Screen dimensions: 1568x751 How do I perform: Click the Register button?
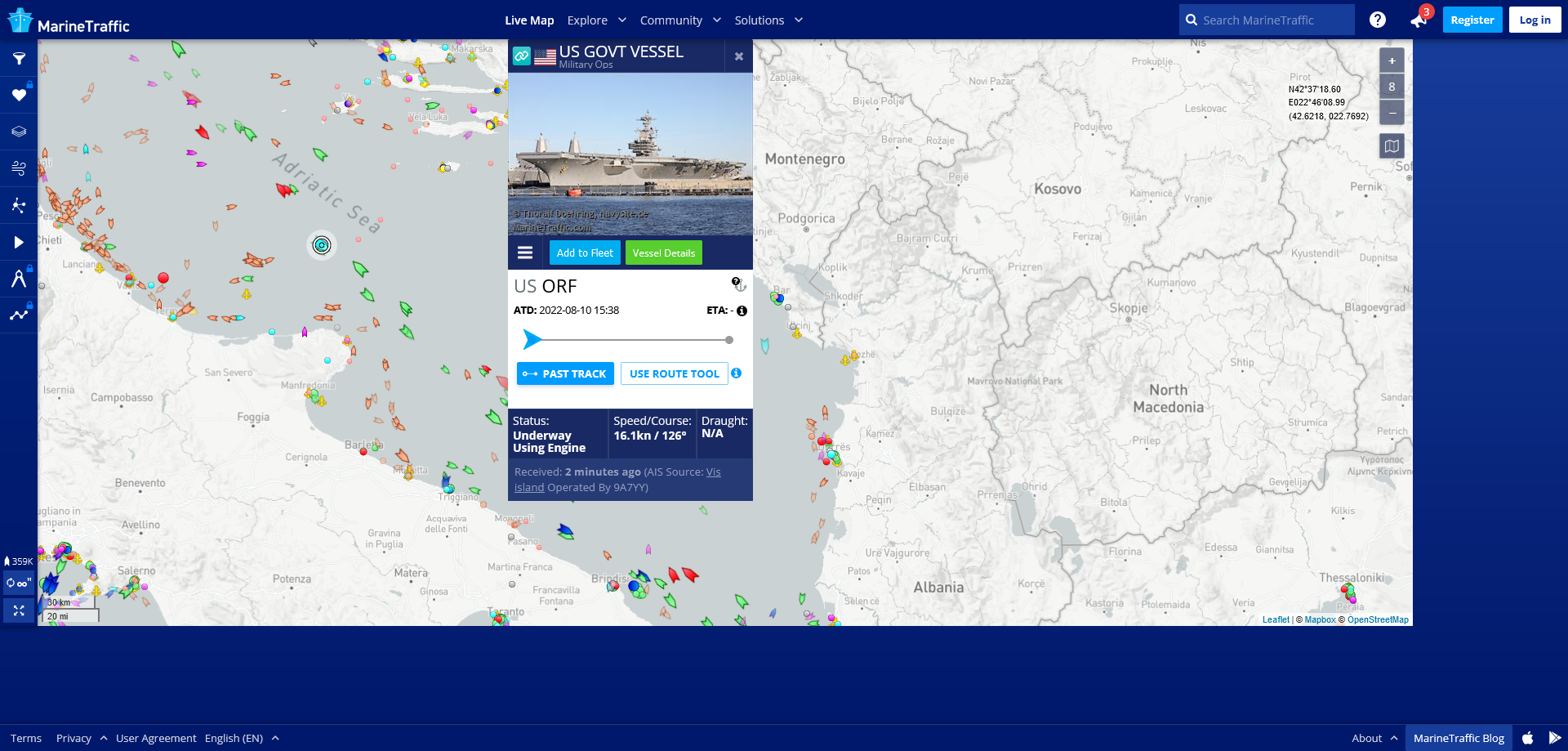click(1472, 20)
